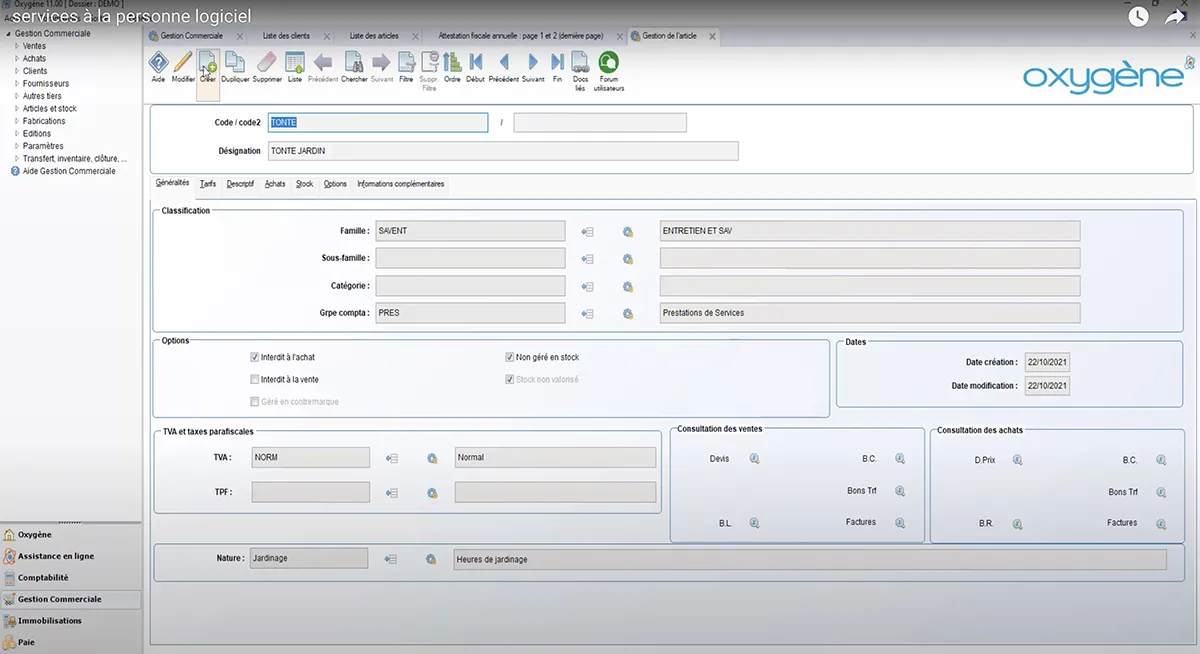This screenshot has height=654, width=1200.
Task: Toggle Non géré en stock checkbox
Action: pyautogui.click(x=509, y=357)
